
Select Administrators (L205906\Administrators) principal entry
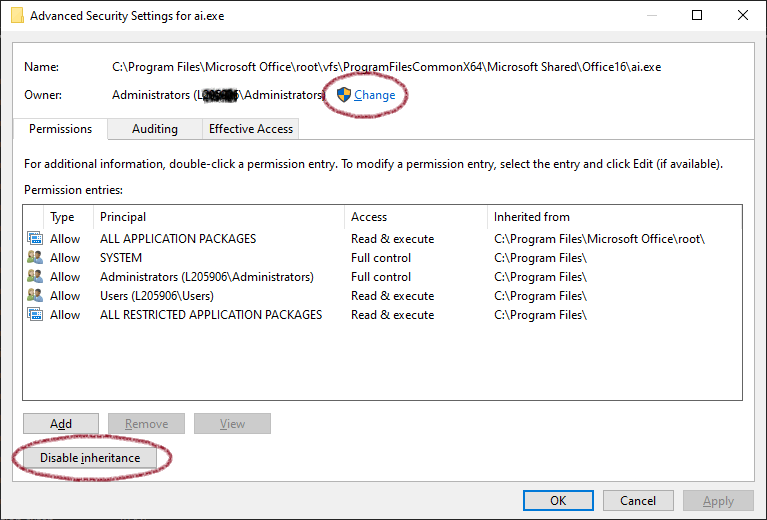click(x=207, y=277)
